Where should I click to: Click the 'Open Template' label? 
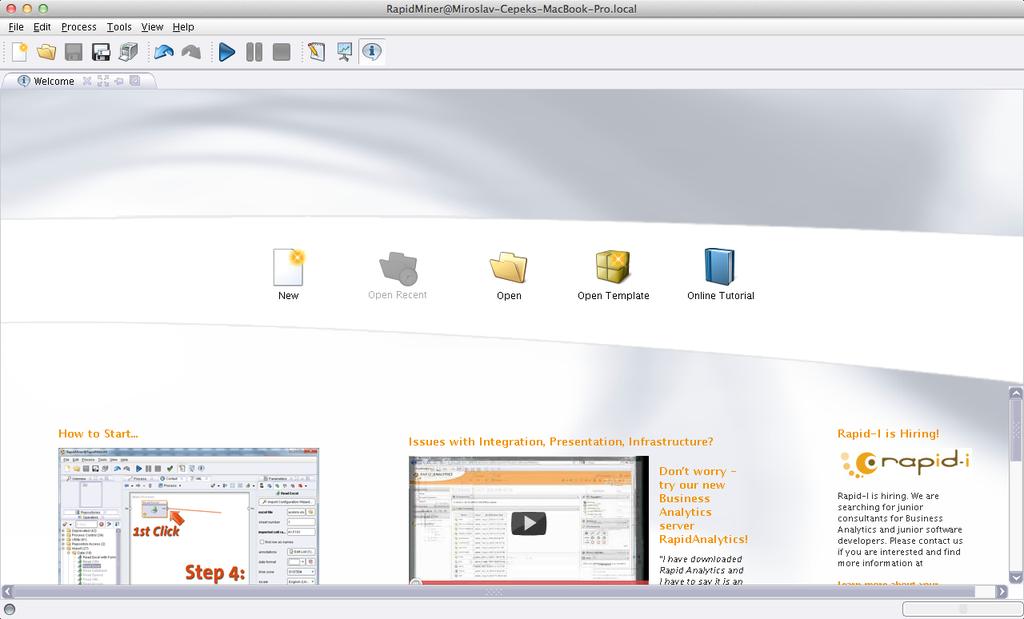coord(613,295)
